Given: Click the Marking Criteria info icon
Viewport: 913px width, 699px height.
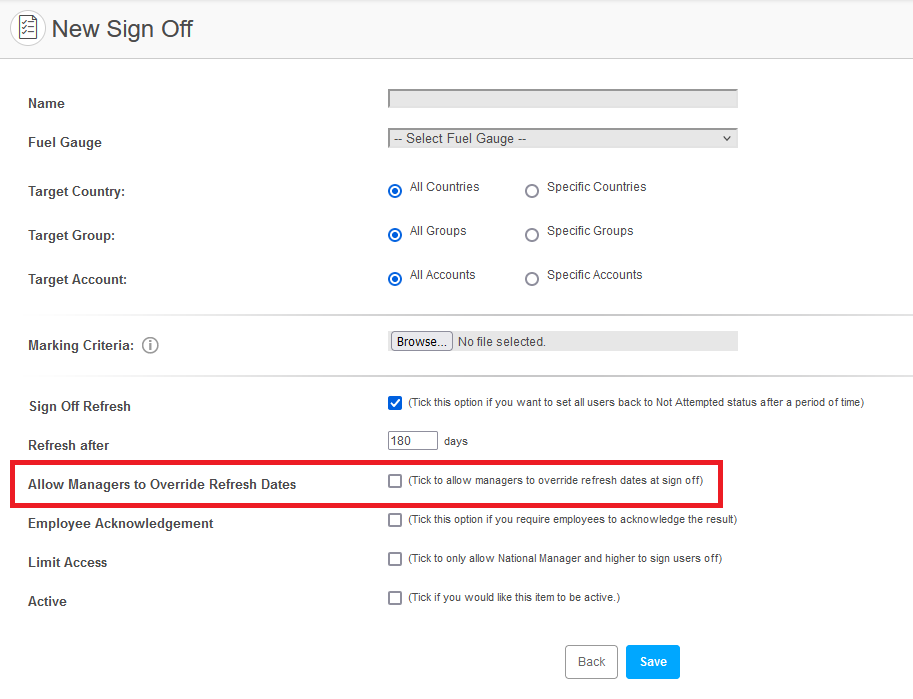Looking at the screenshot, I should [x=150, y=345].
